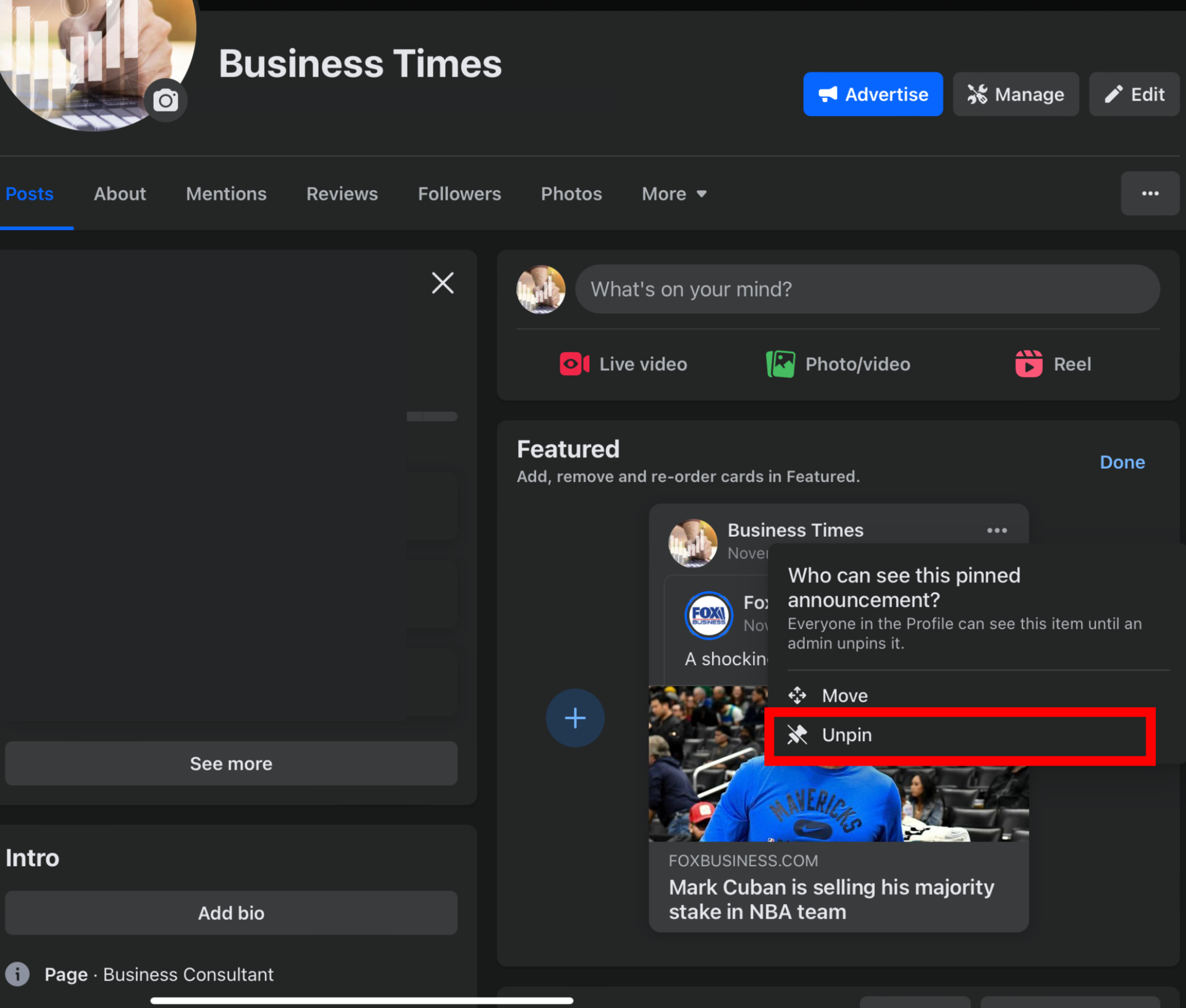Add a Photo/video post
The height and width of the screenshot is (1008, 1186).
point(838,364)
